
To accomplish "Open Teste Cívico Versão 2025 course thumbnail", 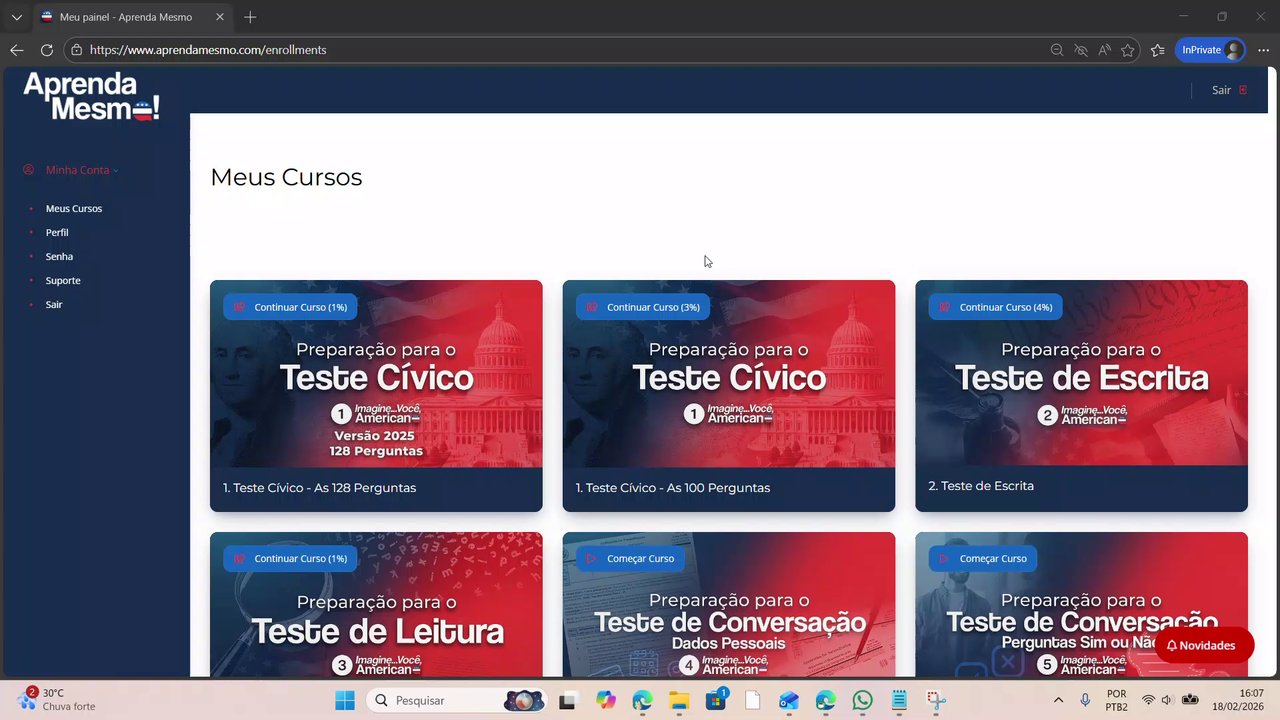I will 376,374.
